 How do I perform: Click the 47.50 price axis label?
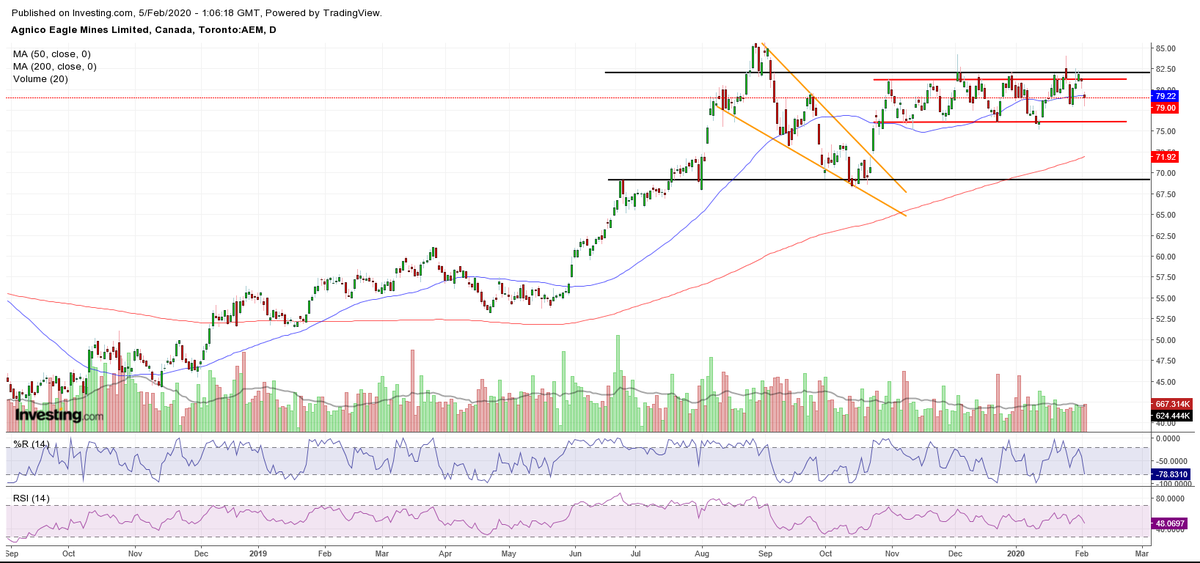pos(1165,361)
